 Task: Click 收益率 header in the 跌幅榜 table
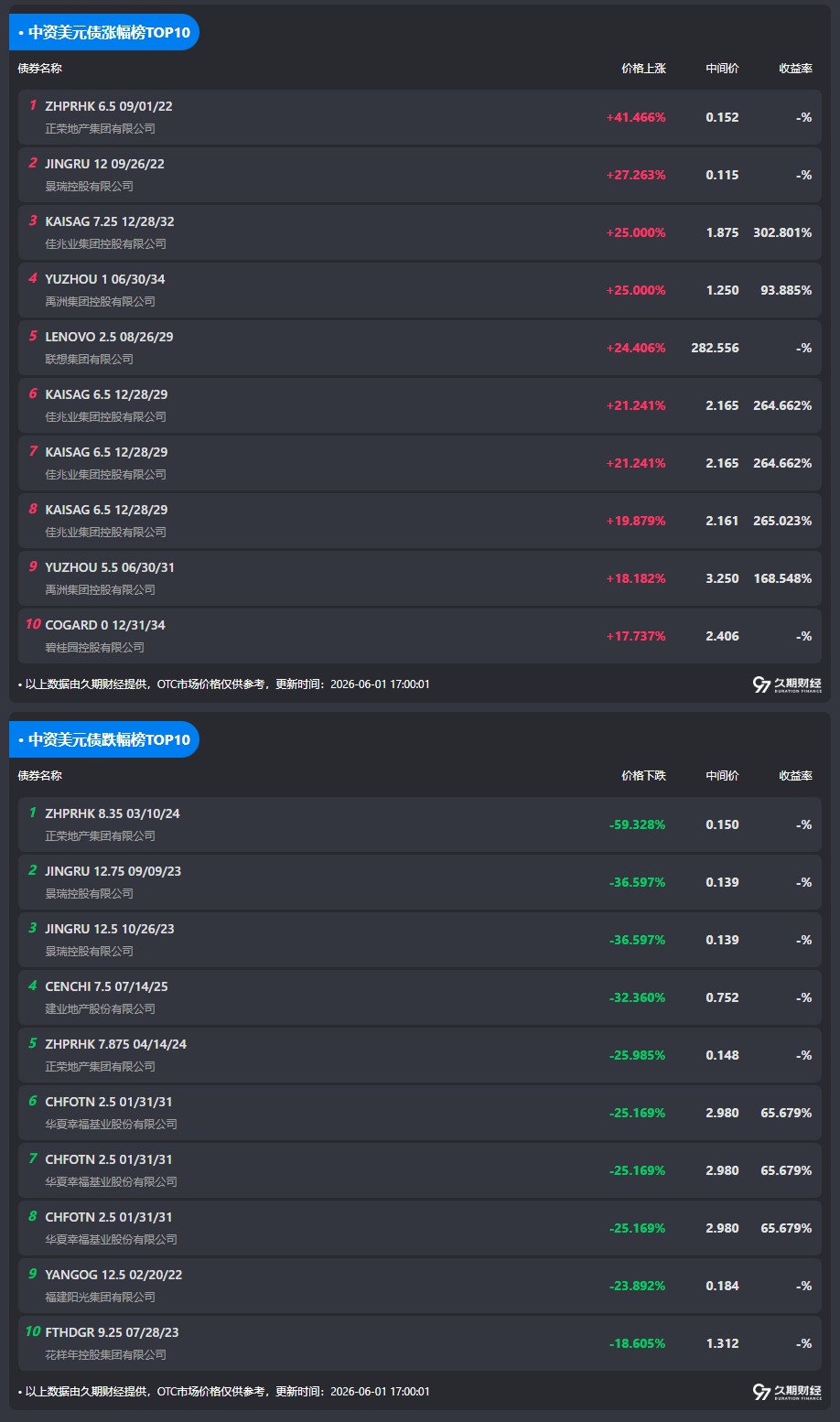pyautogui.click(x=795, y=776)
